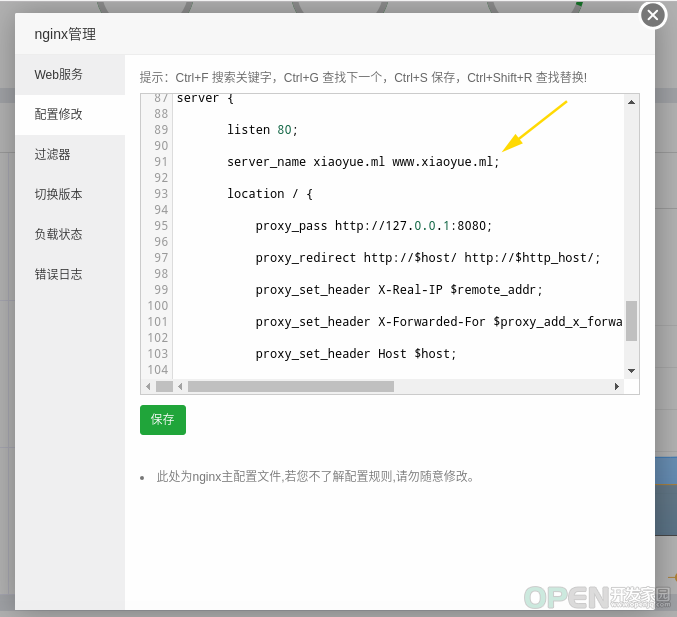The height and width of the screenshot is (617, 677).
Task: Click the second left arrow beside horizontal scrollbar
Action: point(180,386)
